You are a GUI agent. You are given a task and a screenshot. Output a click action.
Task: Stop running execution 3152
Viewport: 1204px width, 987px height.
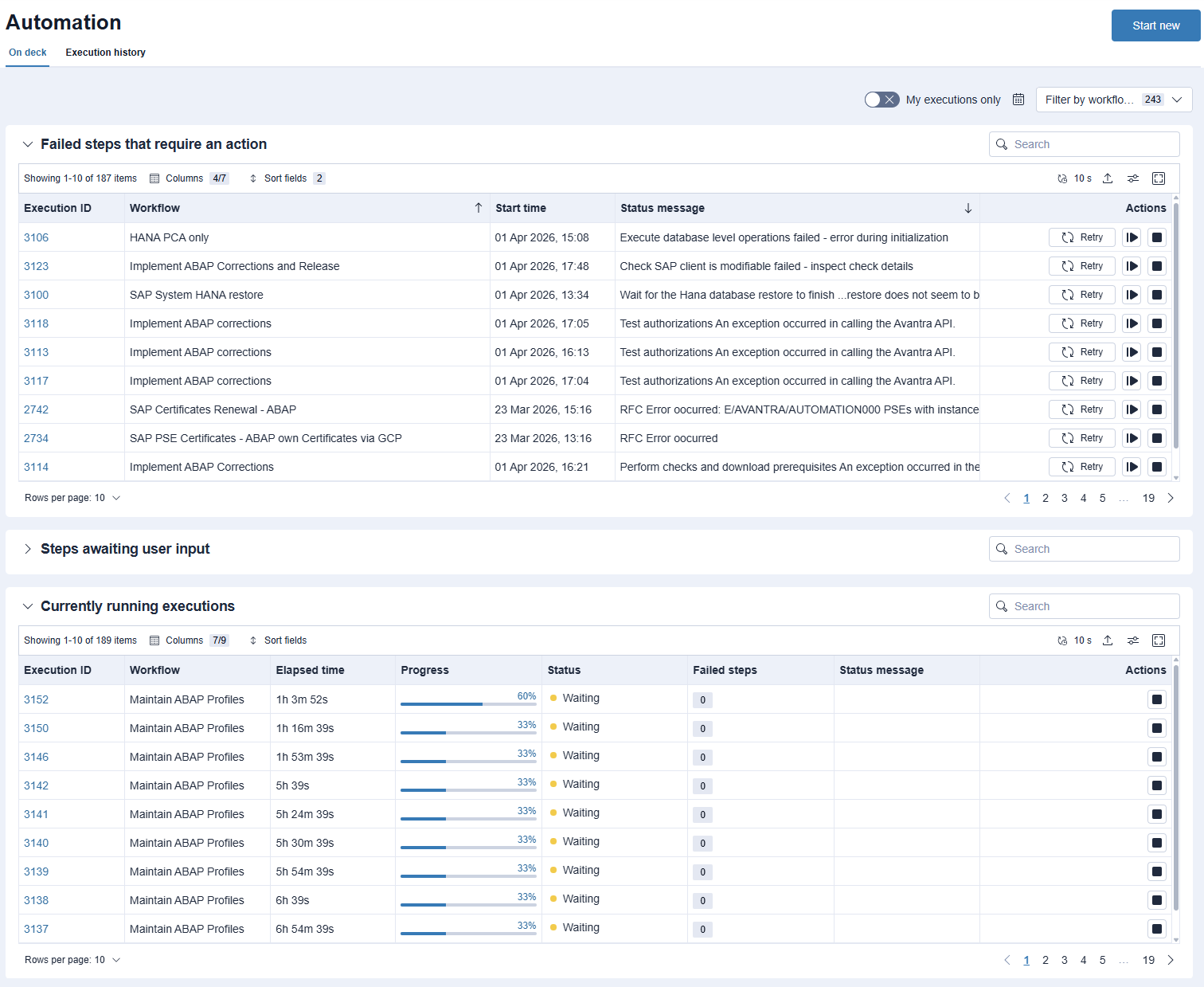click(1157, 699)
